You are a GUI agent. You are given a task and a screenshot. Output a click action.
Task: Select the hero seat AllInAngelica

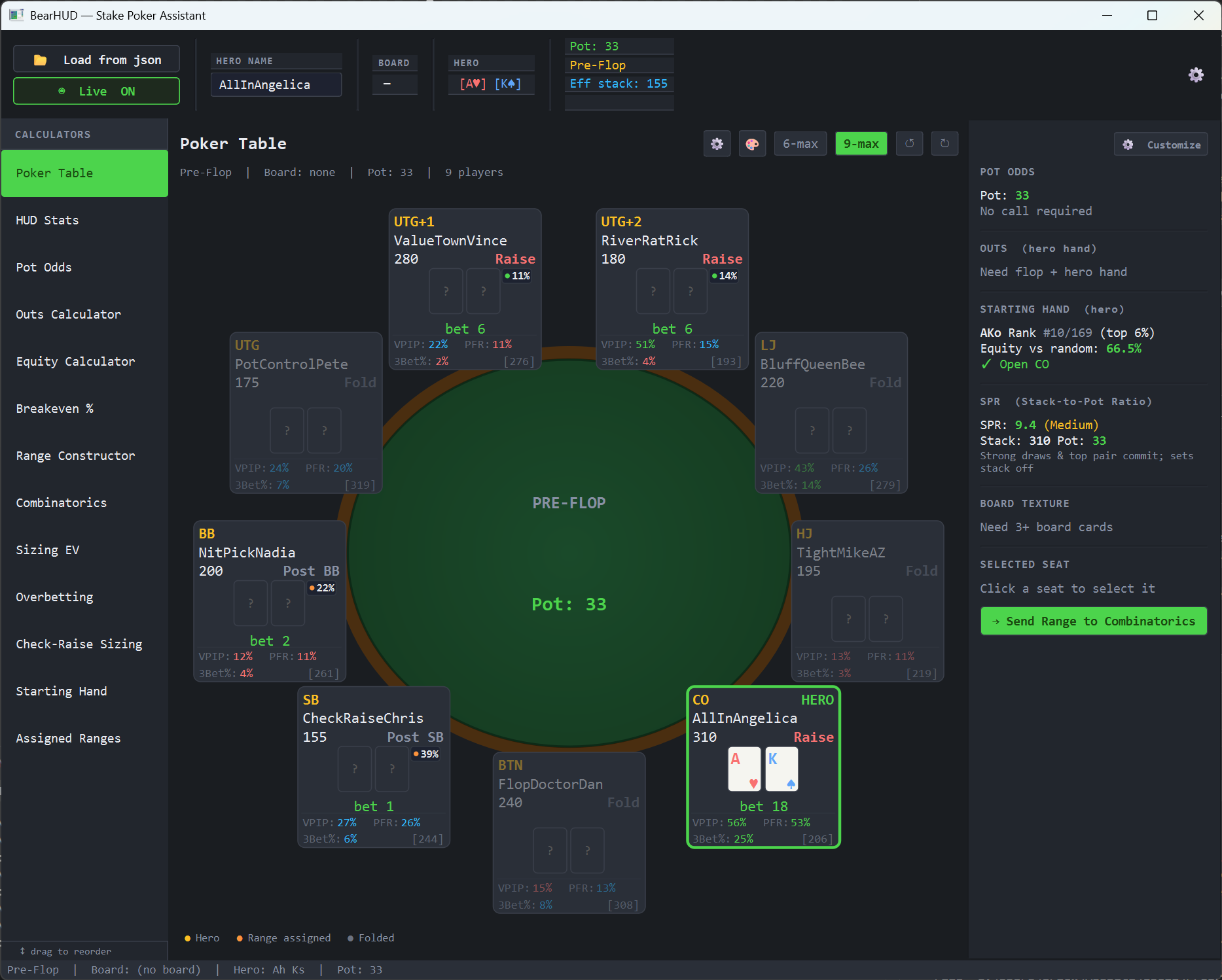click(763, 767)
